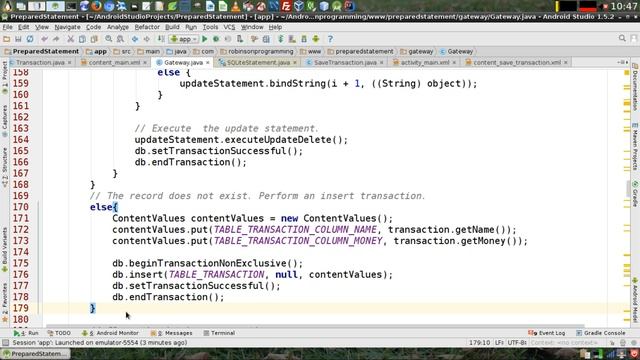Click the Paste toolbar icon
Screen dimensions: 640x360
[x=94, y=39]
